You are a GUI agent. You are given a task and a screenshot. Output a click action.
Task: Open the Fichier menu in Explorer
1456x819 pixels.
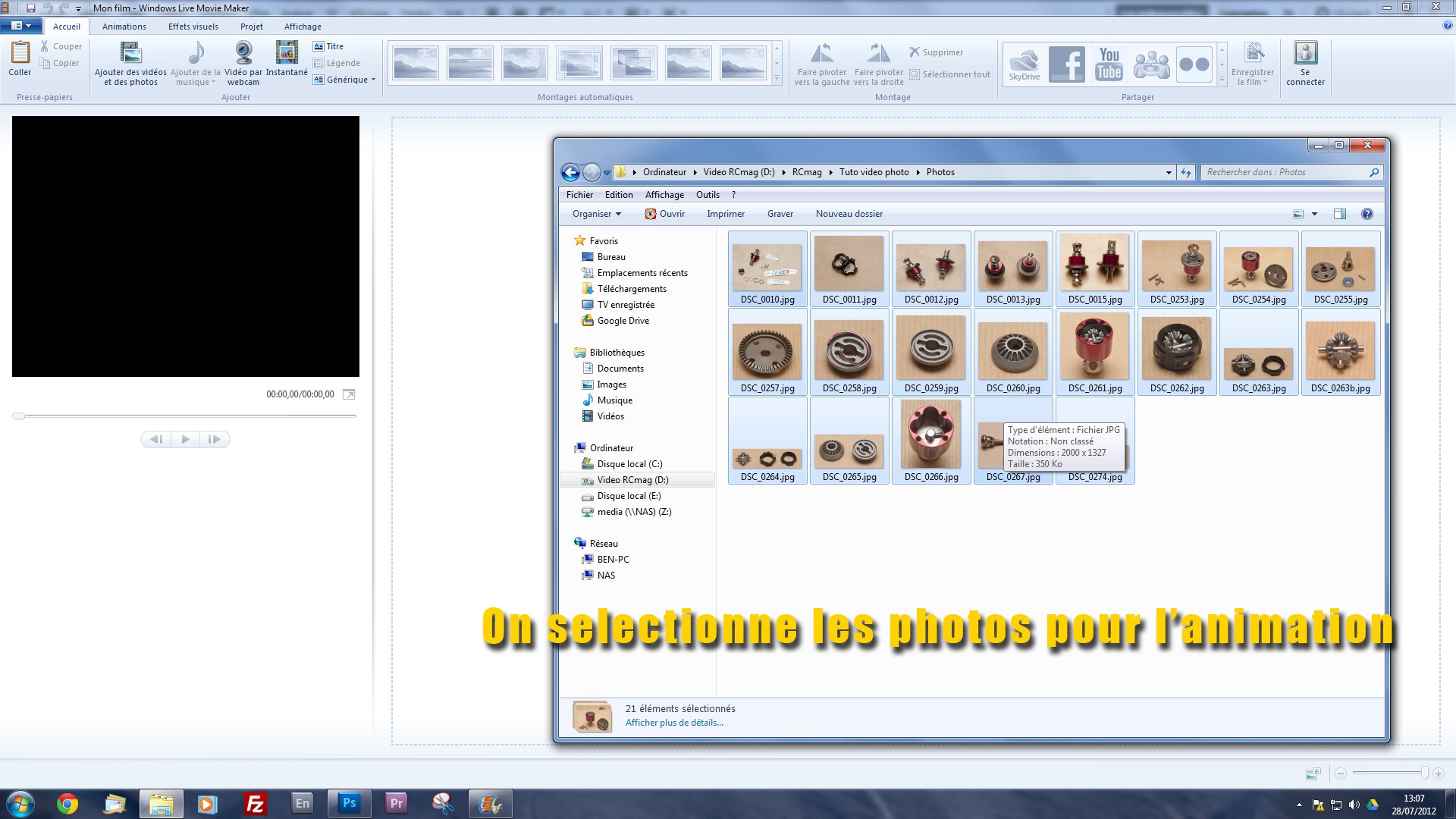tap(579, 195)
